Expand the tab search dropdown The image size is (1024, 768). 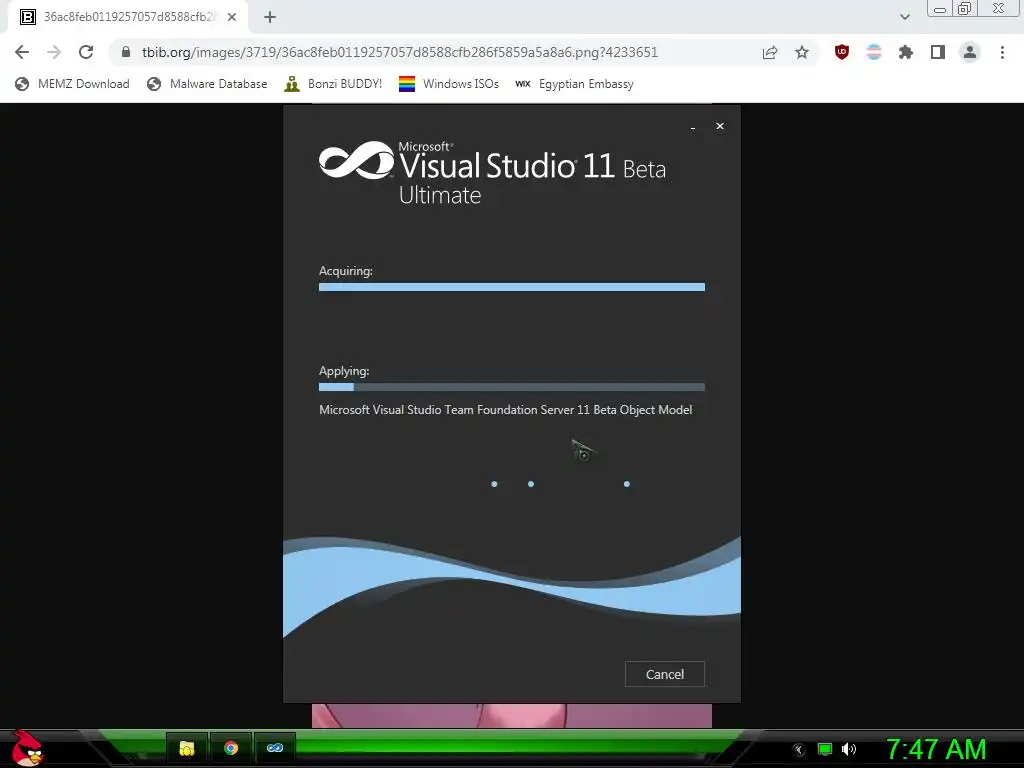point(904,17)
